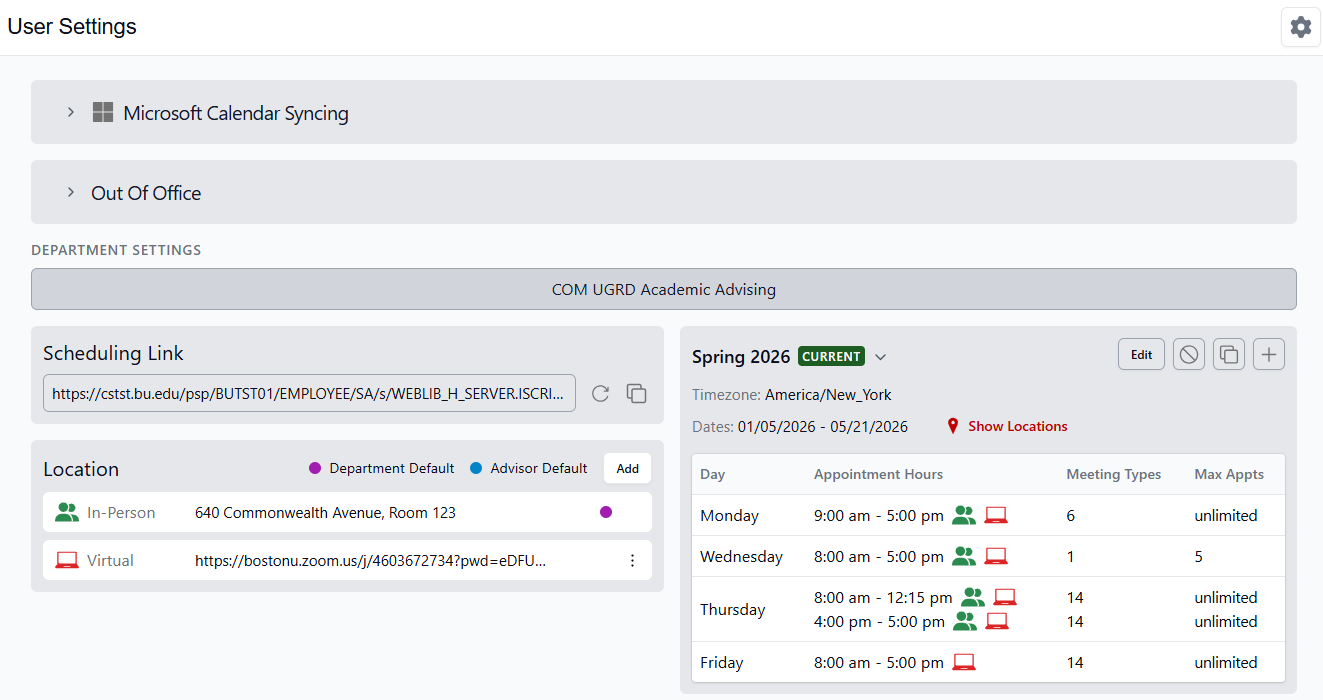
Task: Click the CURRENT badge next to Spring 2026
Action: pyautogui.click(x=831, y=356)
